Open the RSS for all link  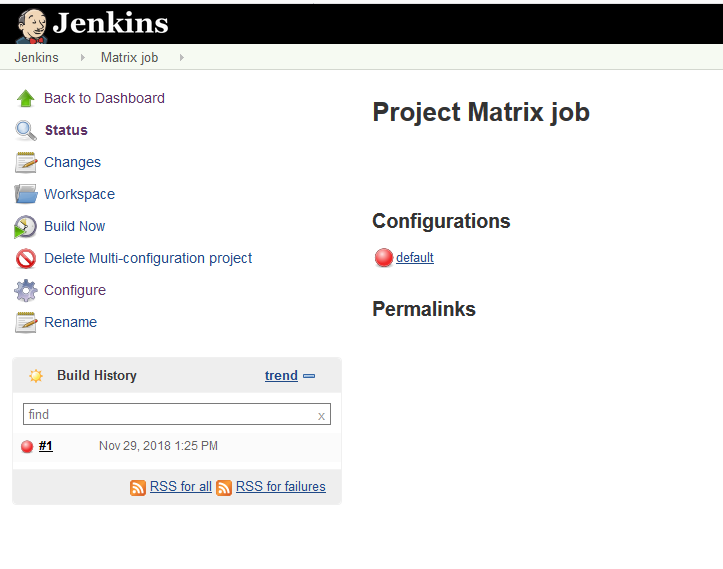click(181, 486)
